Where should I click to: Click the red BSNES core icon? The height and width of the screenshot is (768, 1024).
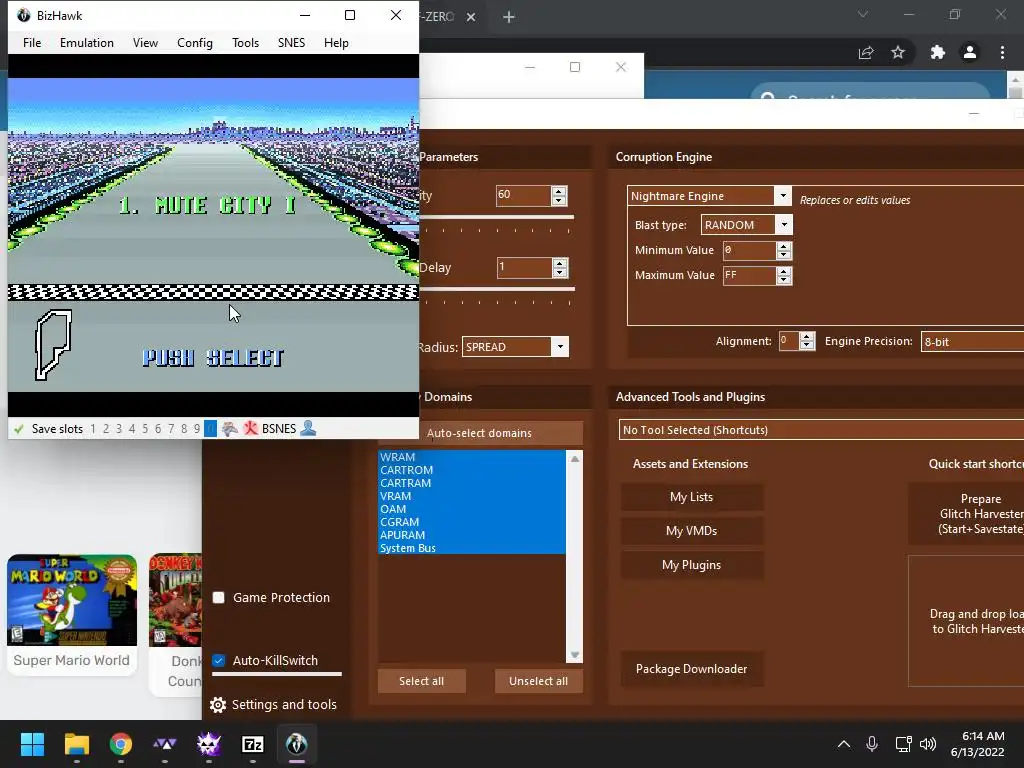250,428
